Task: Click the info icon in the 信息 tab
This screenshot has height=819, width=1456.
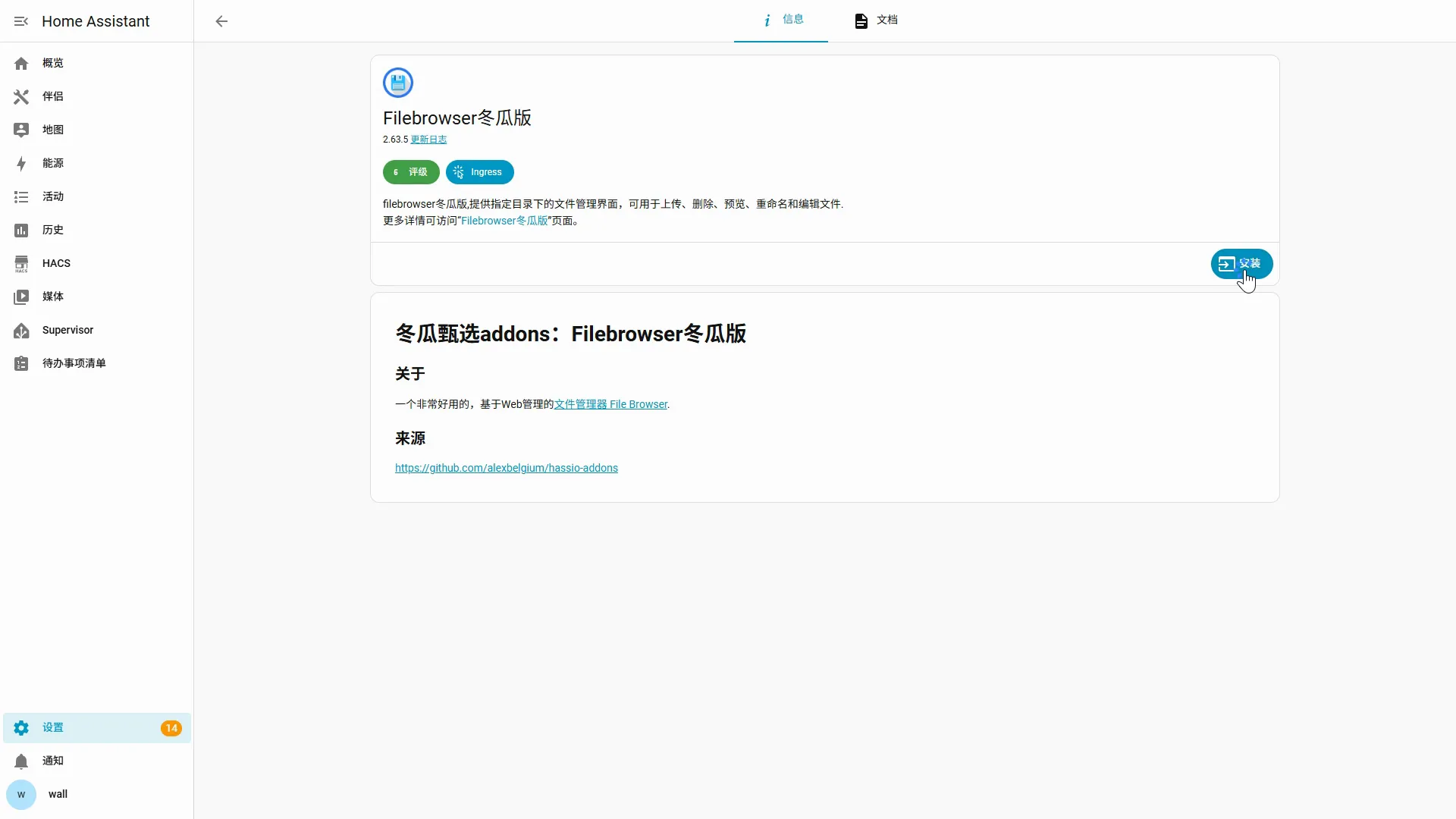Action: point(767,20)
